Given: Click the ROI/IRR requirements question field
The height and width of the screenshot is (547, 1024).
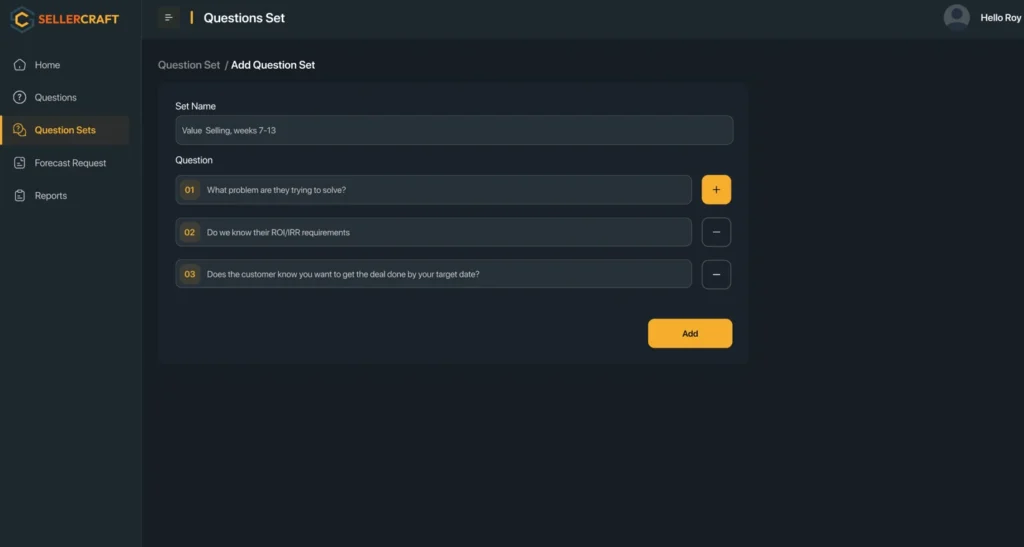Looking at the screenshot, I should pos(445,232).
